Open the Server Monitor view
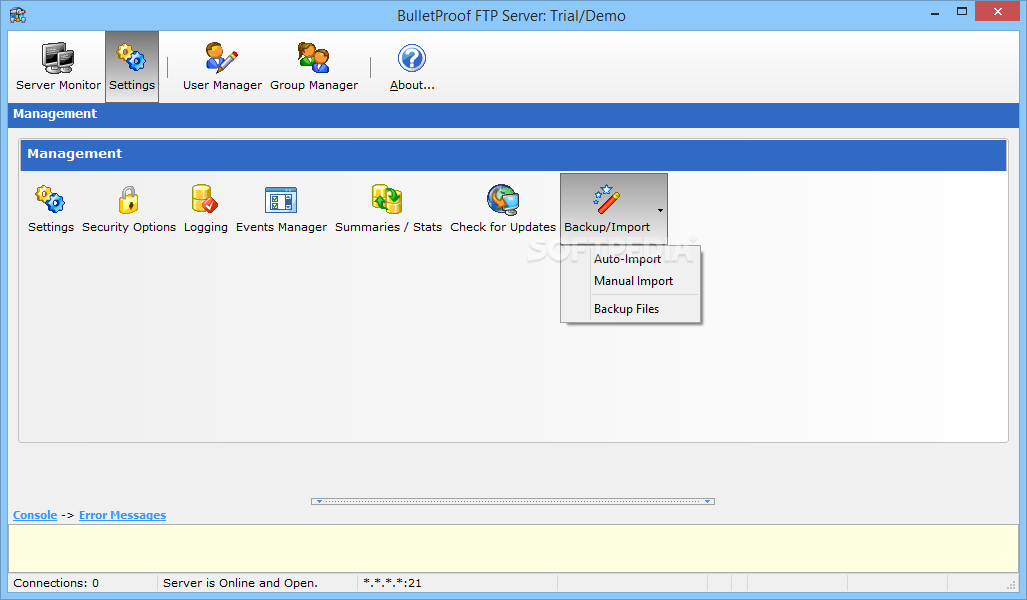Image resolution: width=1027 pixels, height=600 pixels. 58,67
